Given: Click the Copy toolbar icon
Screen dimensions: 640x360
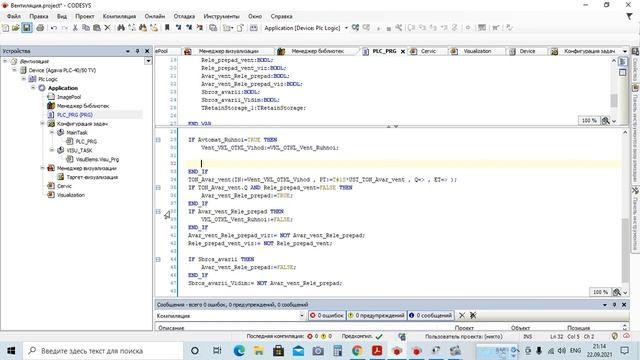Looking at the screenshot, I should pyautogui.click(x=86, y=28).
